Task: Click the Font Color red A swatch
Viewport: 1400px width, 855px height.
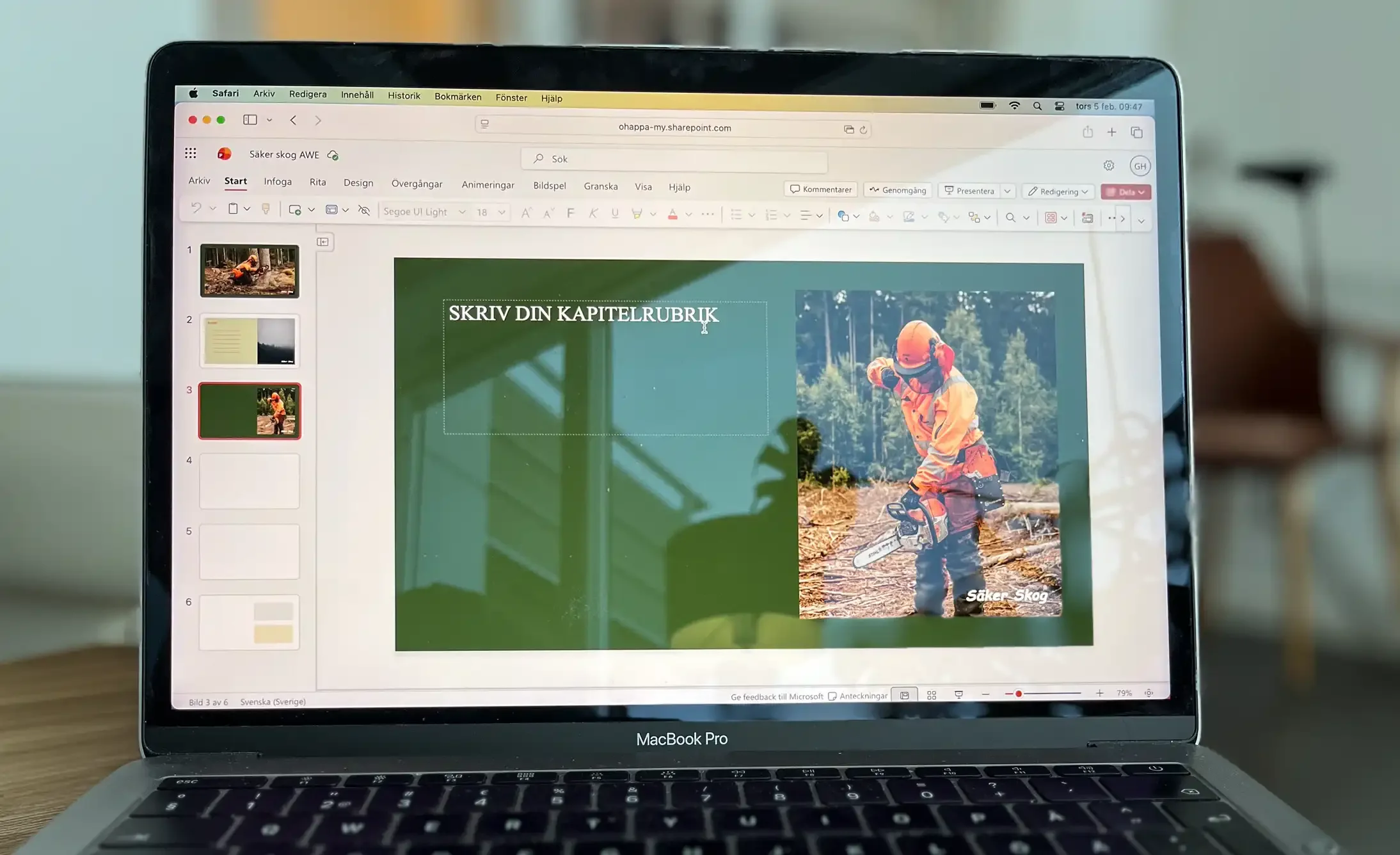Action: 672,214
